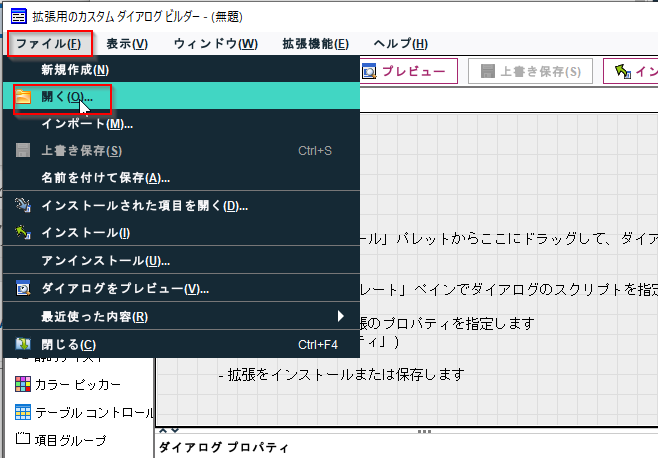
Task: Open 最近使った内容(R) menu entry
Action: pos(181,317)
